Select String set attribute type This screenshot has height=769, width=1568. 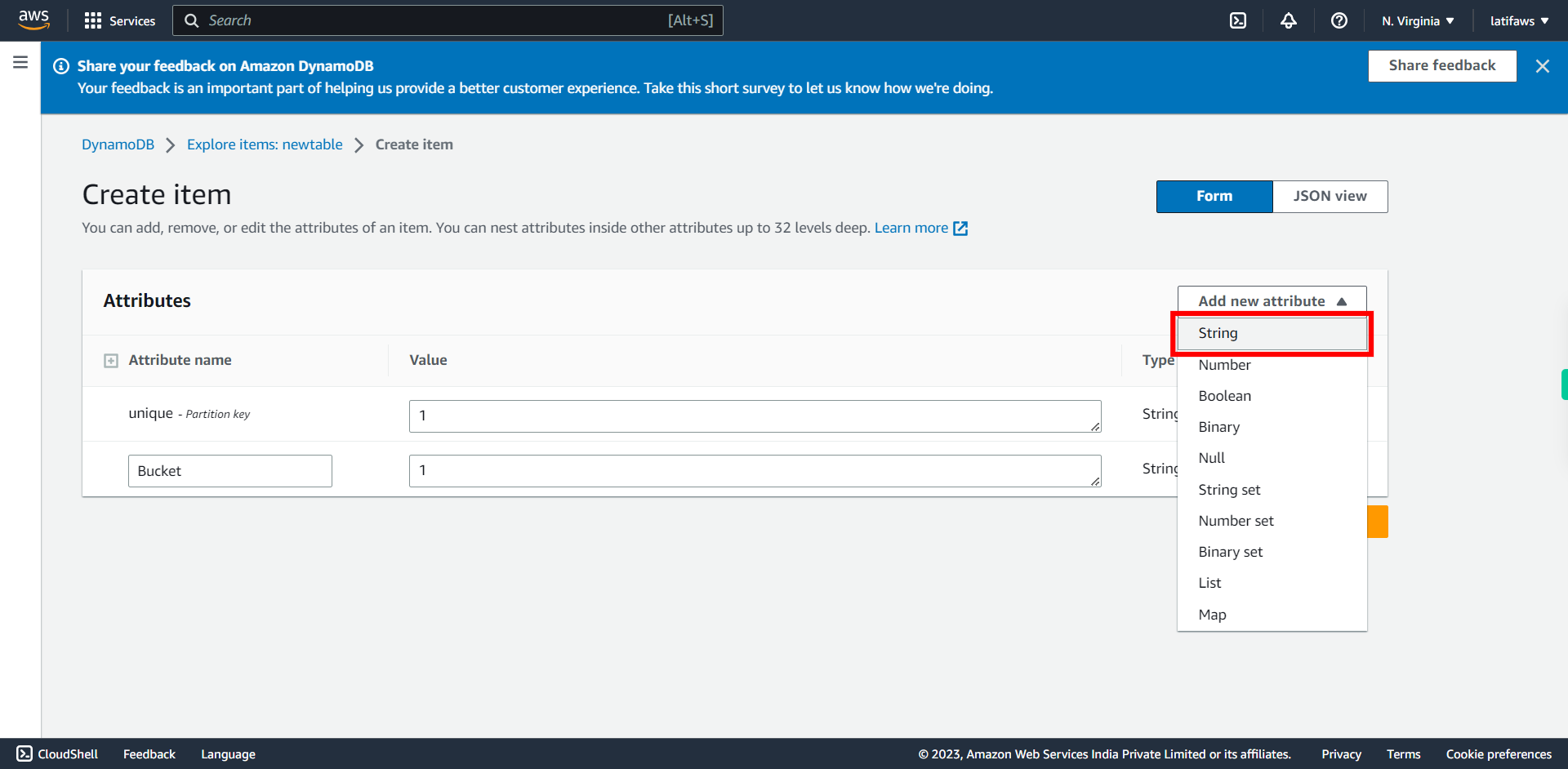point(1272,490)
